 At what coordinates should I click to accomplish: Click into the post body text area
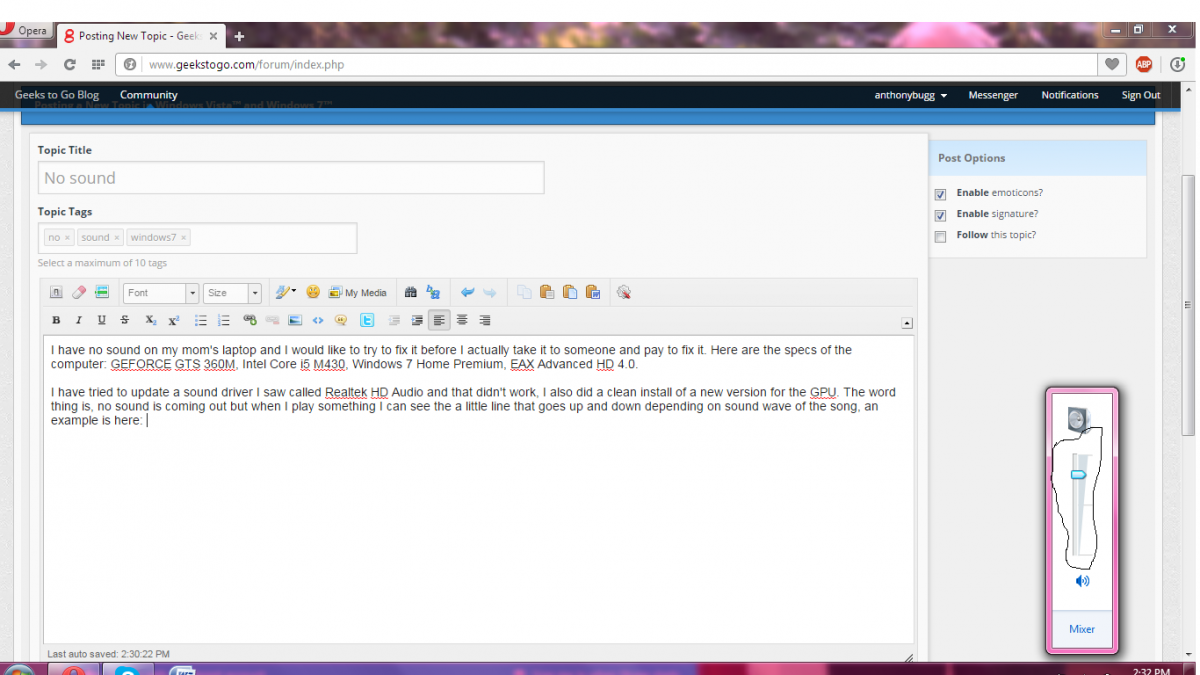click(x=478, y=490)
